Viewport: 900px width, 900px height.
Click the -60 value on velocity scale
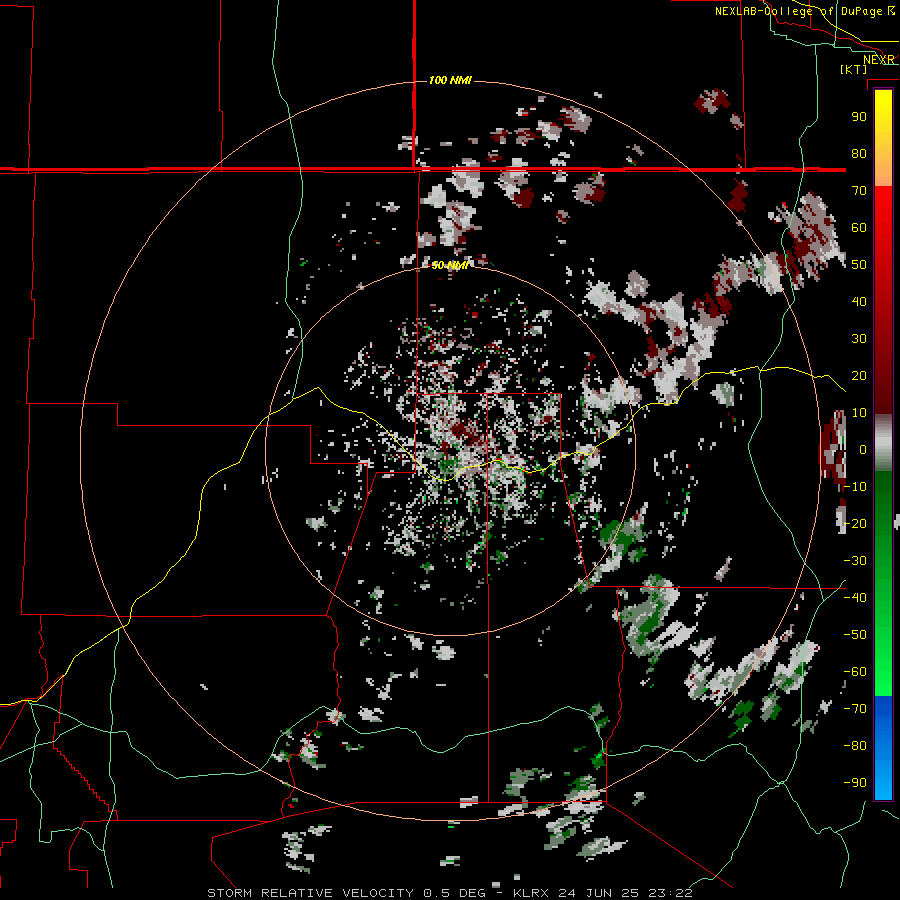pyautogui.click(x=855, y=672)
